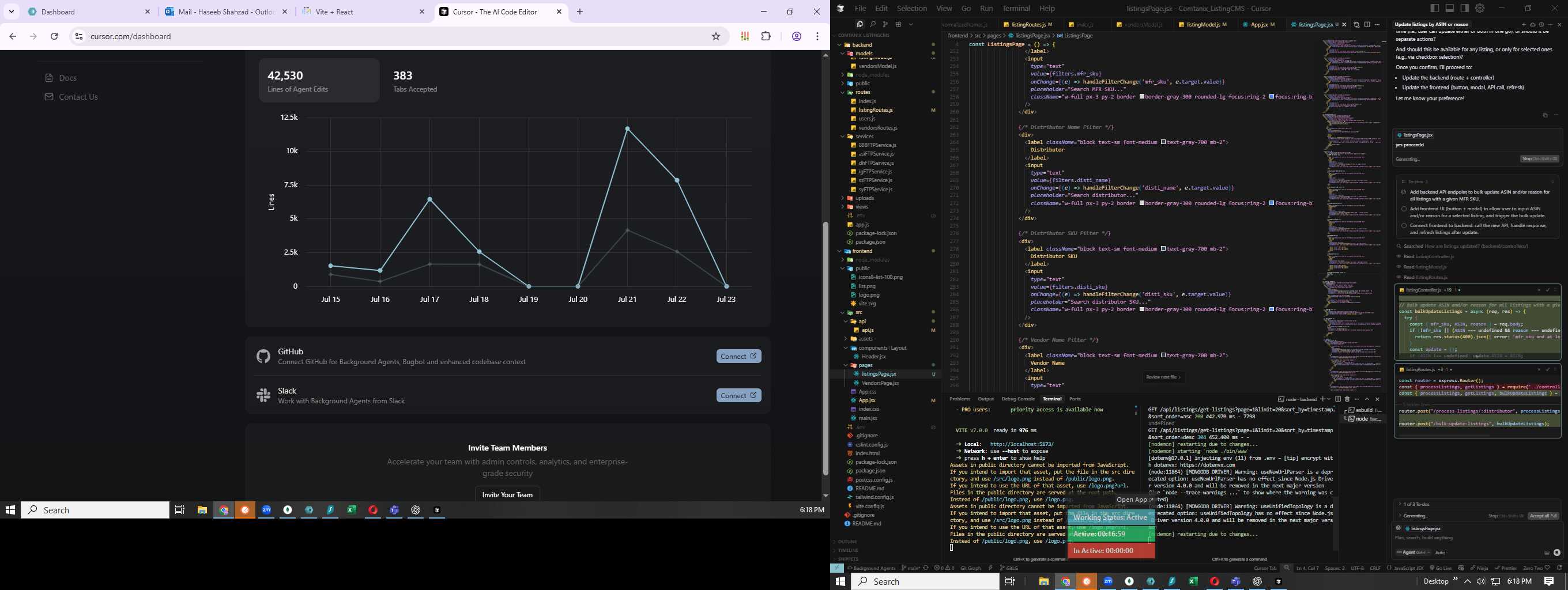
Task: Click Review next file button
Action: [1163, 377]
